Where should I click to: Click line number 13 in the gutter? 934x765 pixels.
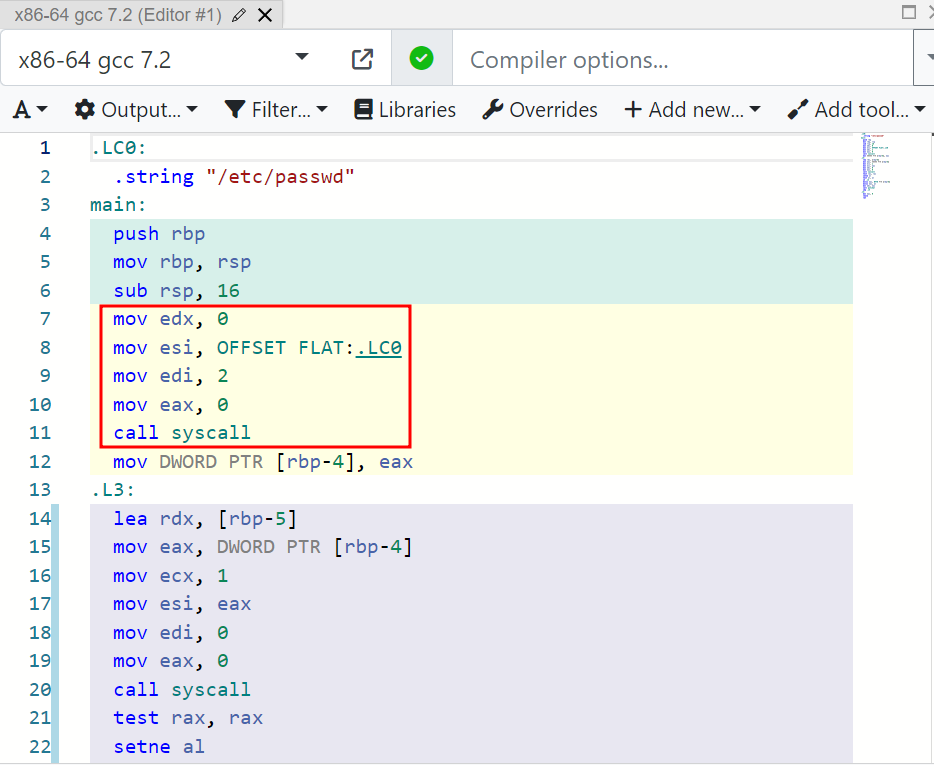pyautogui.click(x=40, y=490)
